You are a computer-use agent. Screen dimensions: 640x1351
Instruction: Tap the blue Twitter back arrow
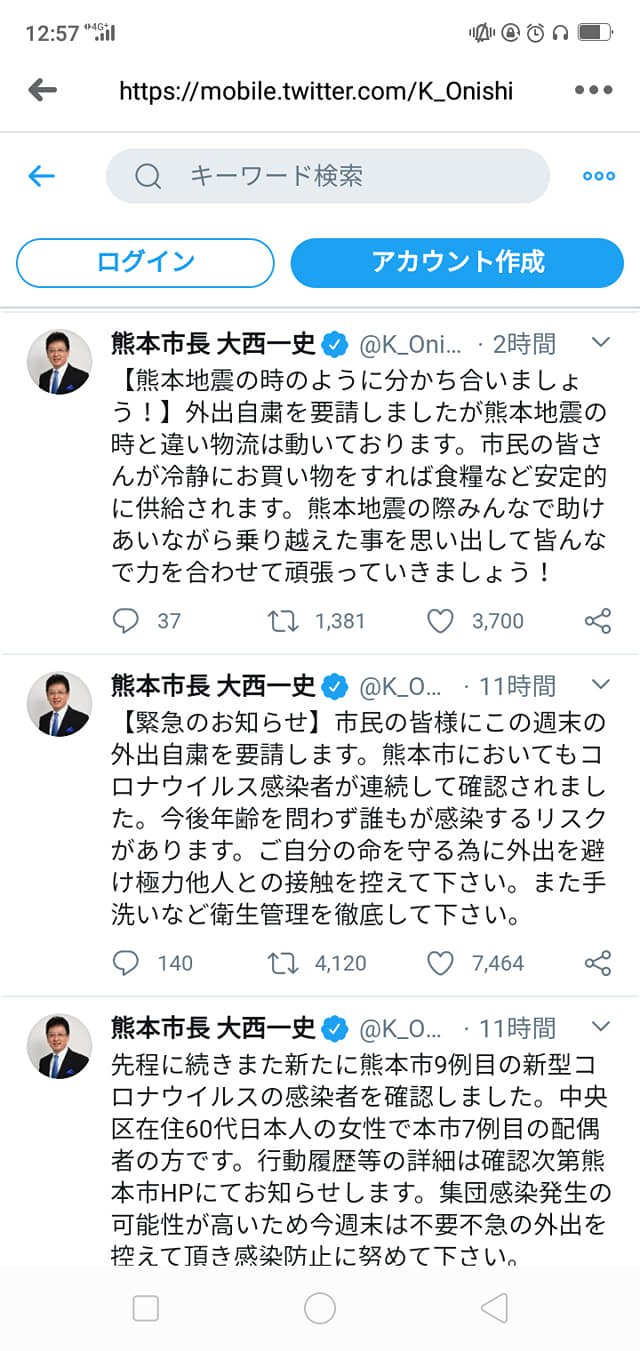tap(41, 177)
